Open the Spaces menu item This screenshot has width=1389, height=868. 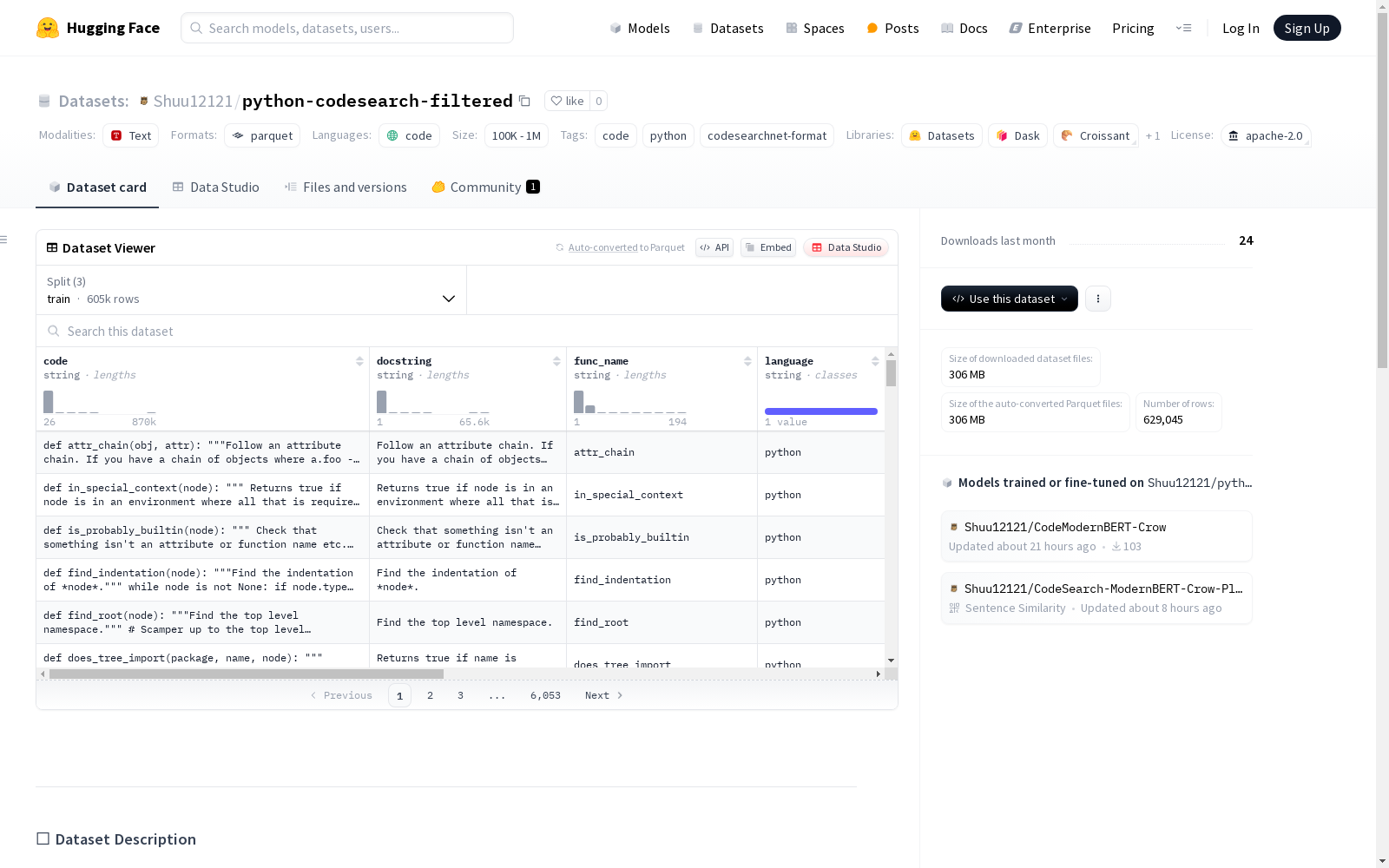(815, 28)
